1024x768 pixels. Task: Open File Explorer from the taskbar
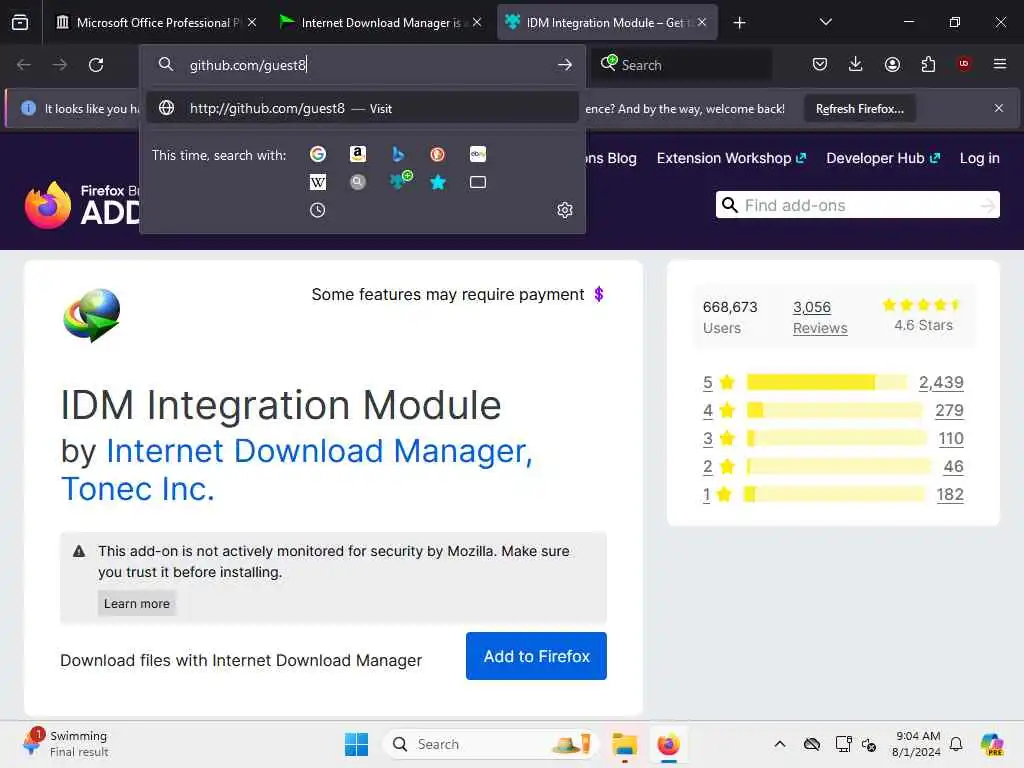point(624,744)
